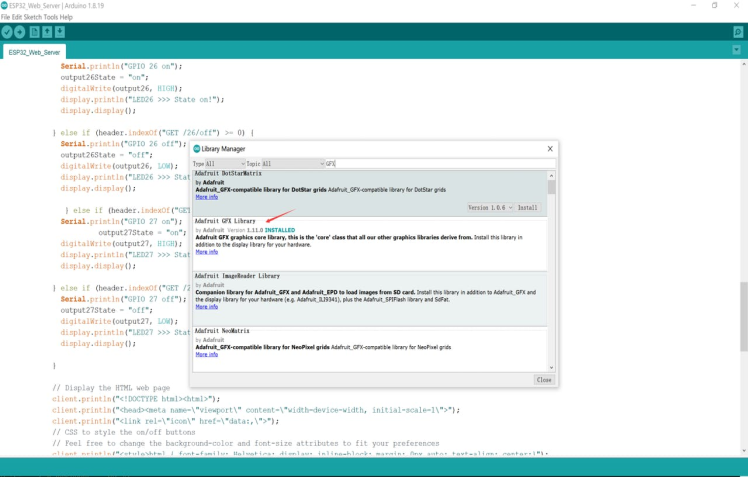Image resolution: width=748 pixels, height=477 pixels.
Task: Click the Verify sketch checkmark icon
Action: click(7, 32)
